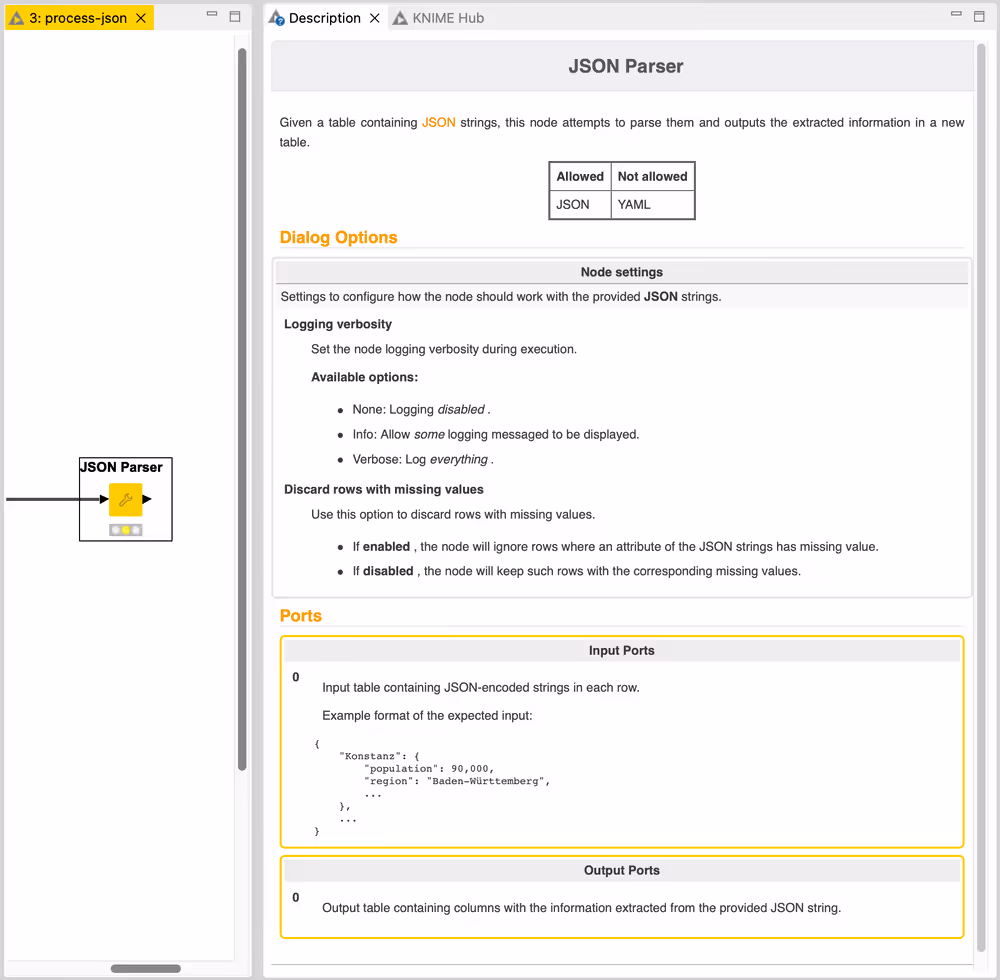Click the workflow editor's horizontal scrollbar
The width and height of the screenshot is (1000, 980).
[145, 968]
